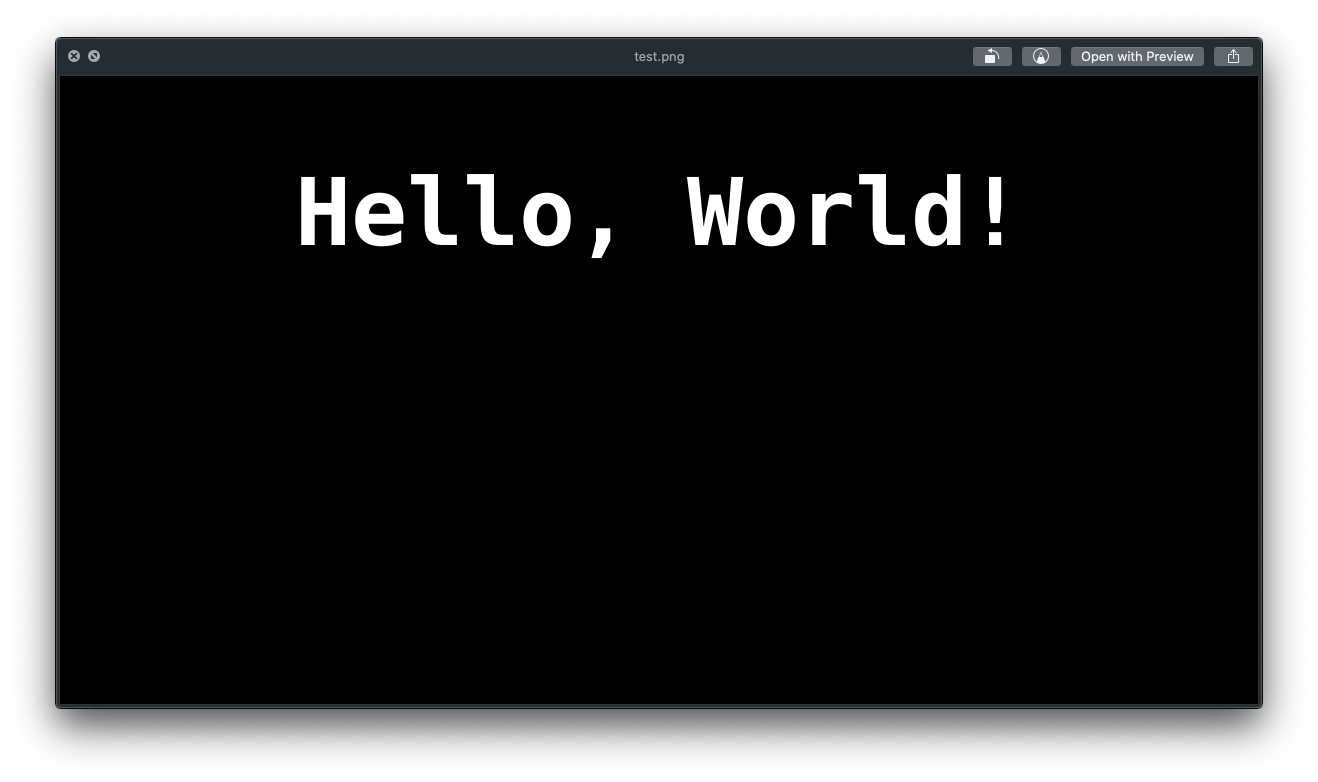Click the letter o in World
This screenshot has width=1318, height=782.
[x=771, y=219]
